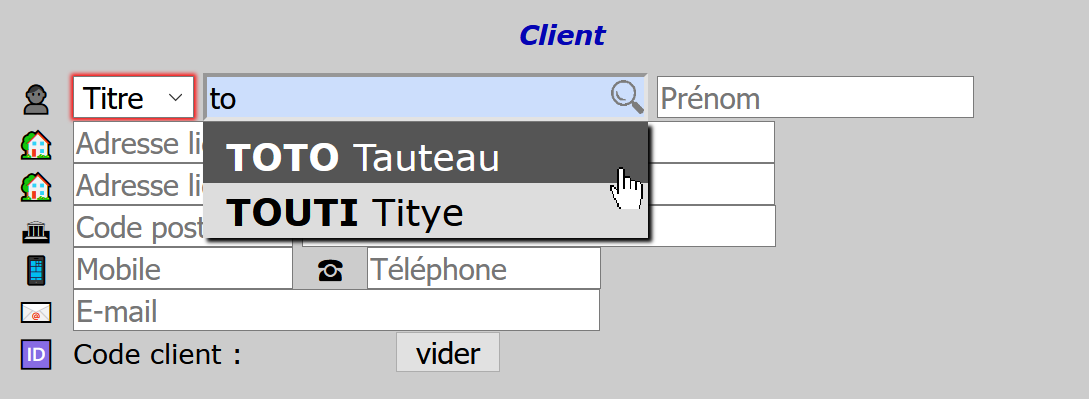Click the mobile phone icon
This screenshot has height=399, width=1089.
pyautogui.click(x=36, y=270)
